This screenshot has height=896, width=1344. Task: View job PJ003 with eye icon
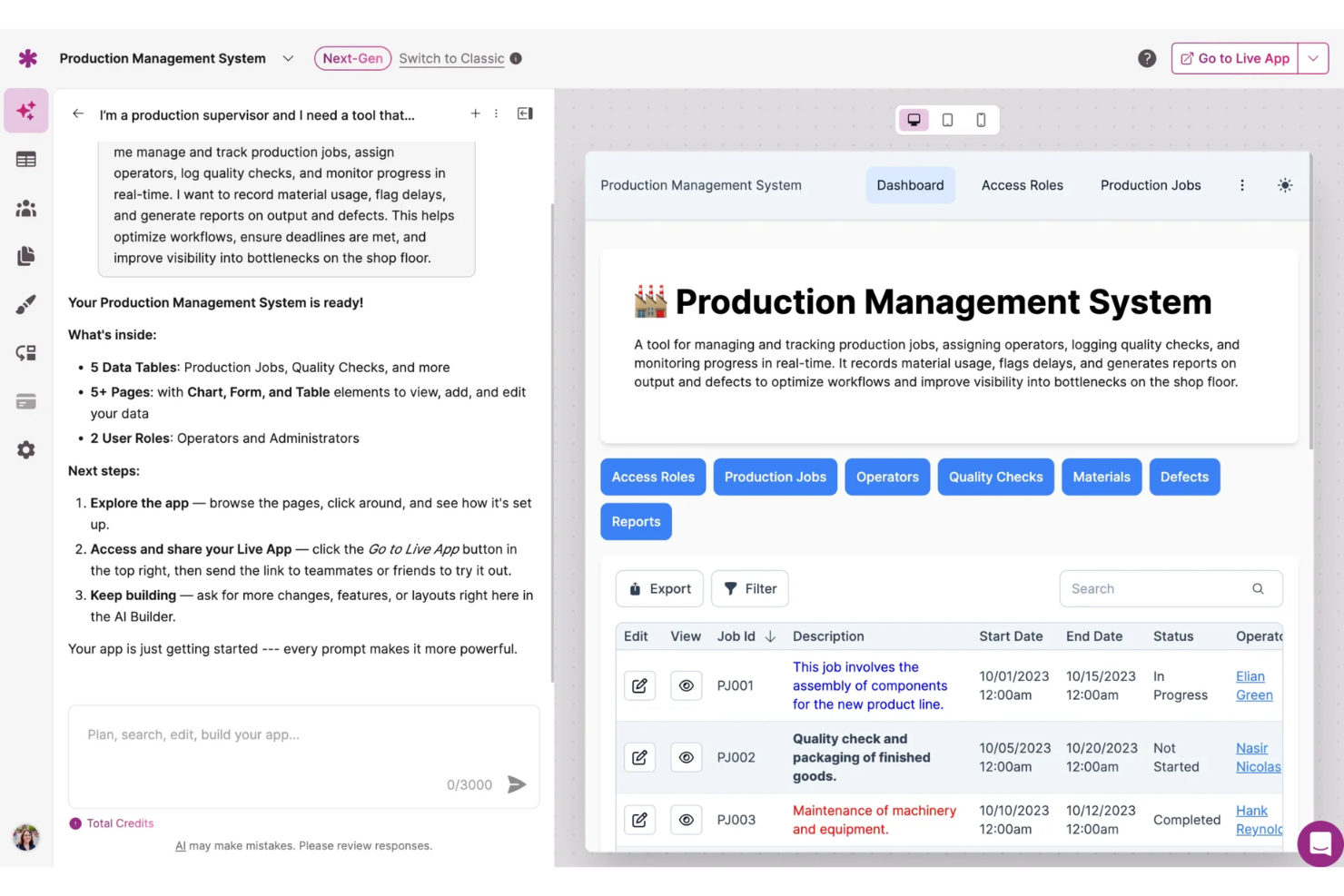[687, 820]
